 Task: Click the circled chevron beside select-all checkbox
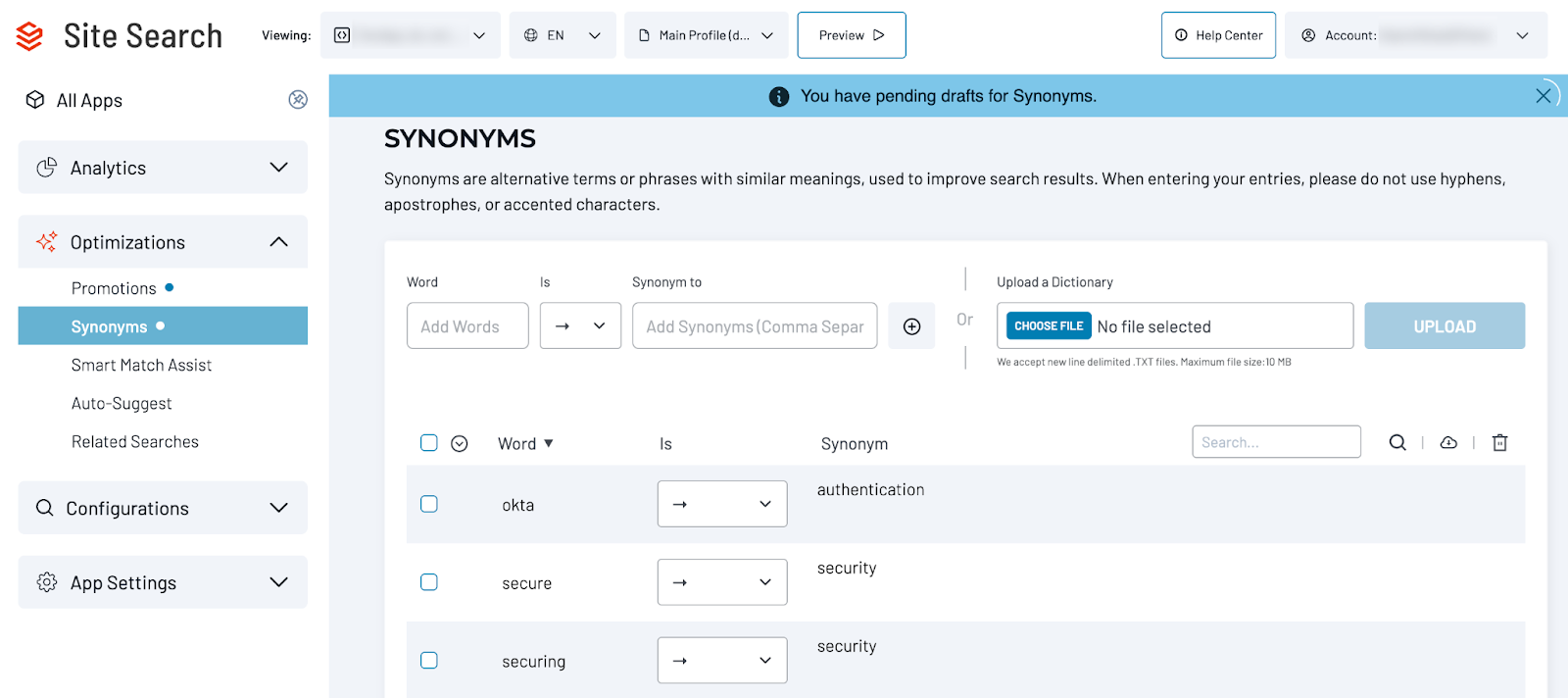tap(460, 444)
